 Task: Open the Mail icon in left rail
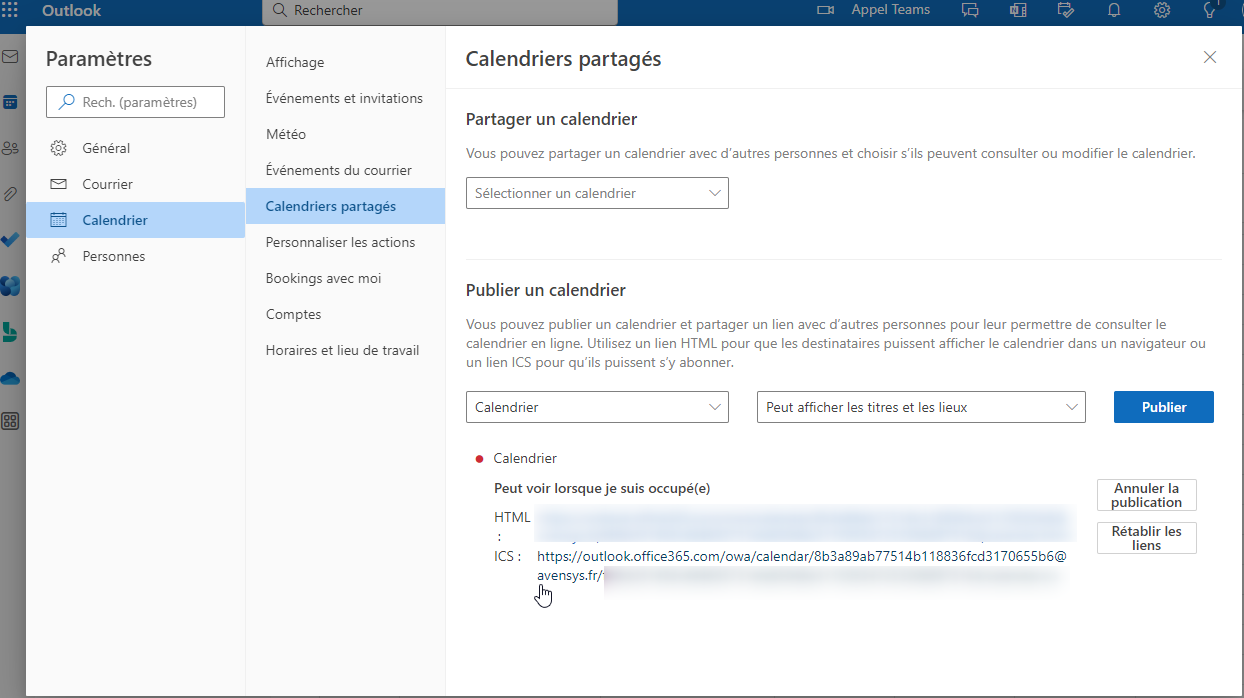(10, 57)
